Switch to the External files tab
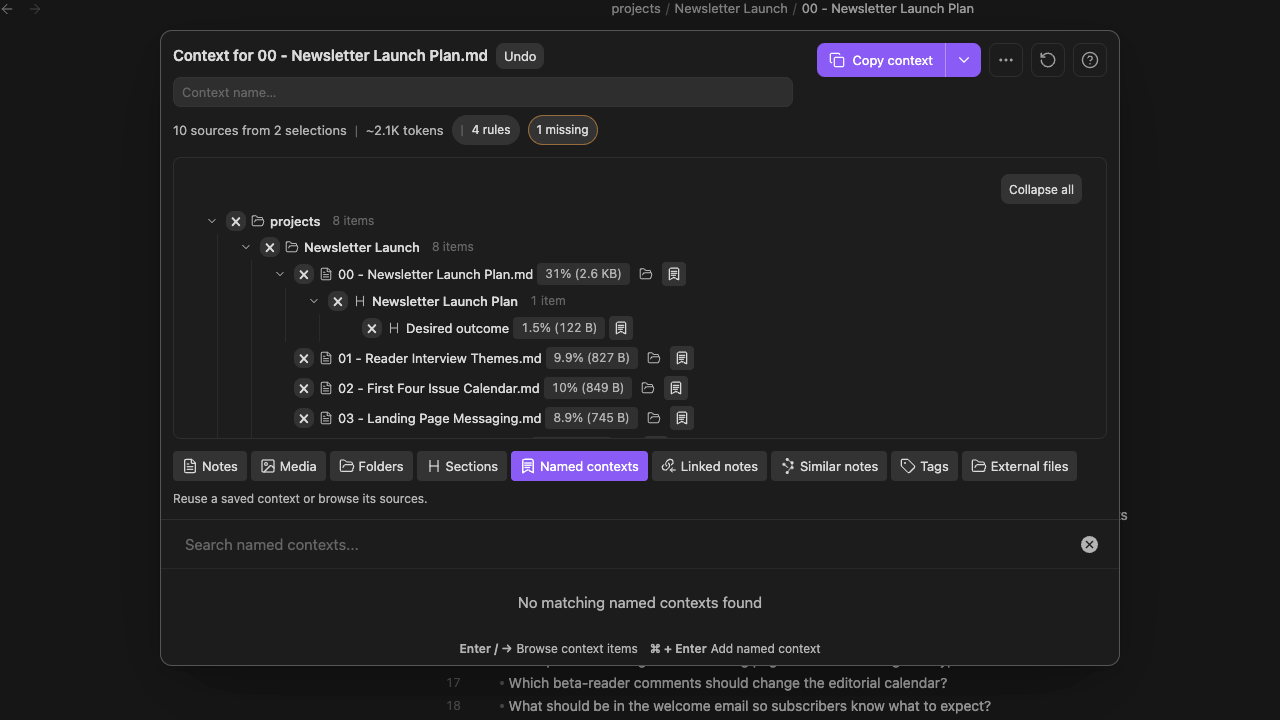This screenshot has width=1280, height=720. click(1019, 466)
